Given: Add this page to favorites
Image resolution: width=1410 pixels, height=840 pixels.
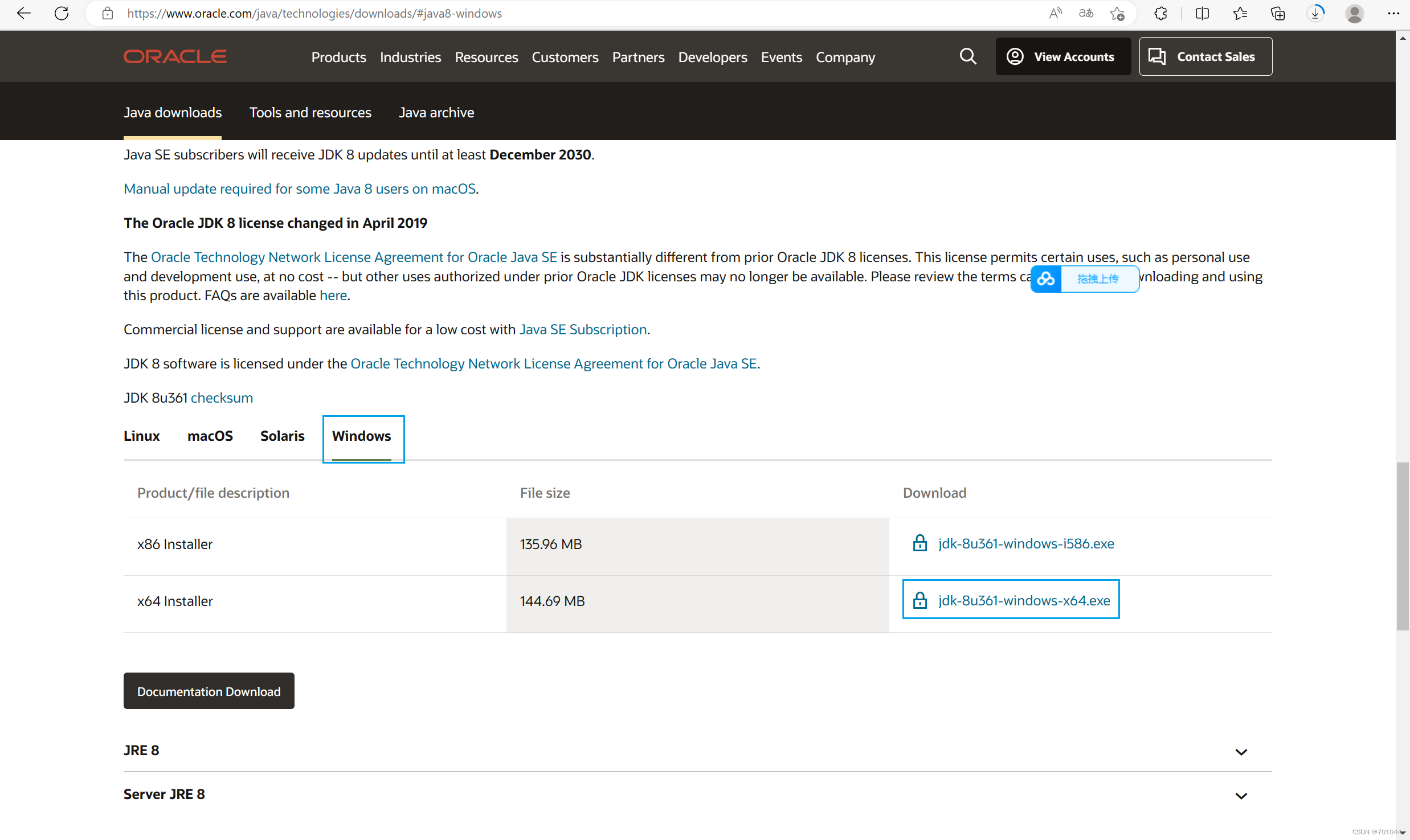Looking at the screenshot, I should 1117,13.
